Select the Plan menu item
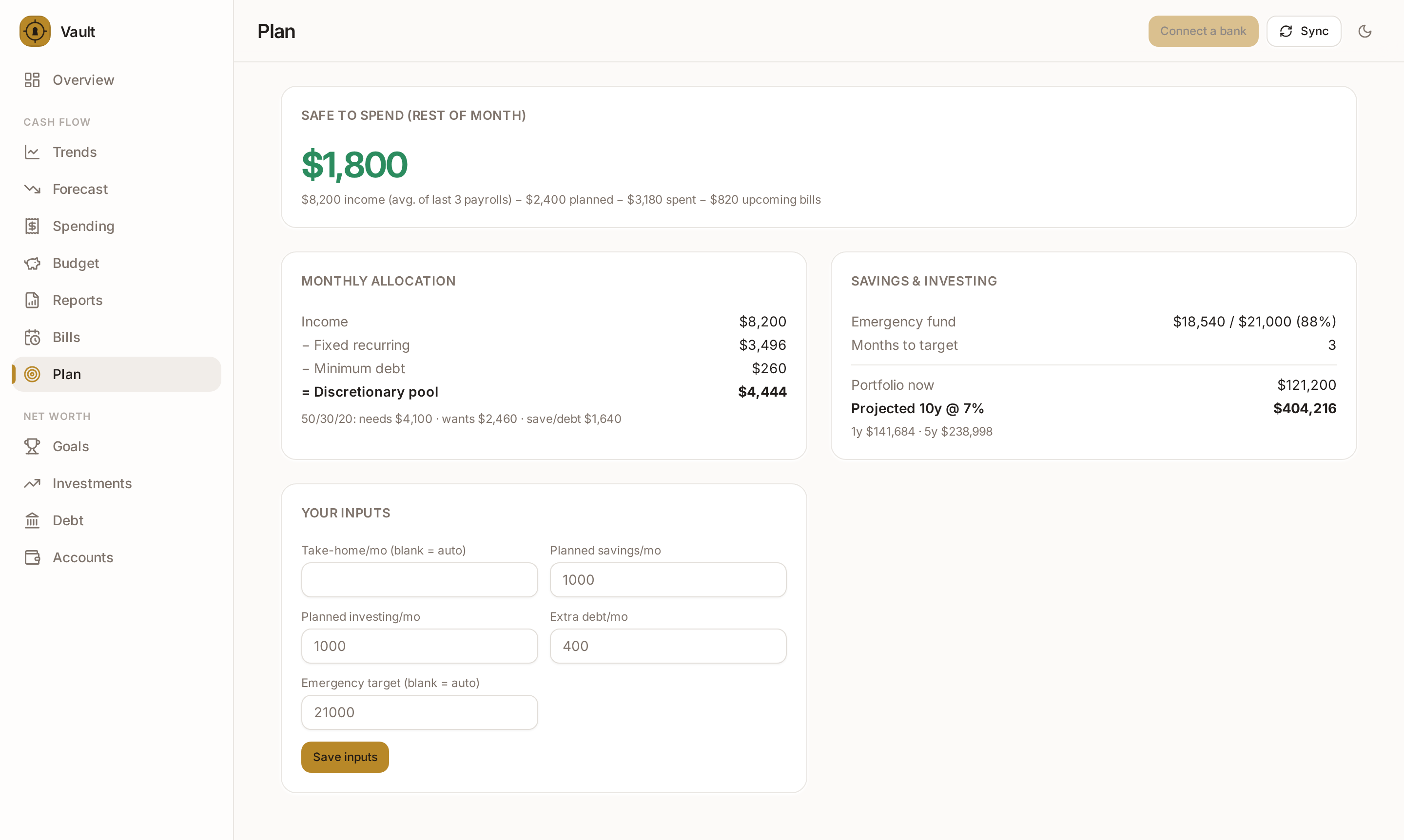 (116, 374)
